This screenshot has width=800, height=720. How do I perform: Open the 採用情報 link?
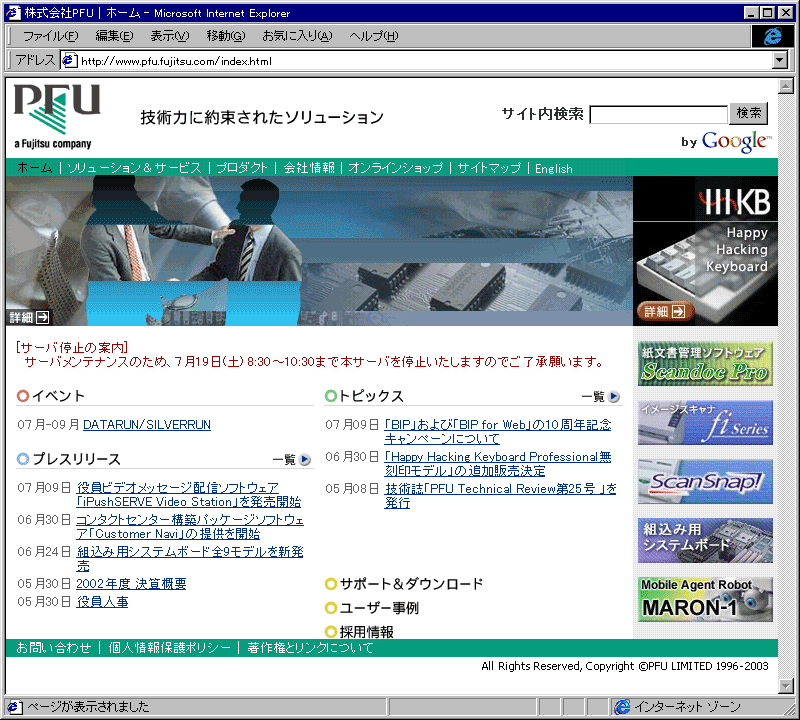pyautogui.click(x=366, y=632)
